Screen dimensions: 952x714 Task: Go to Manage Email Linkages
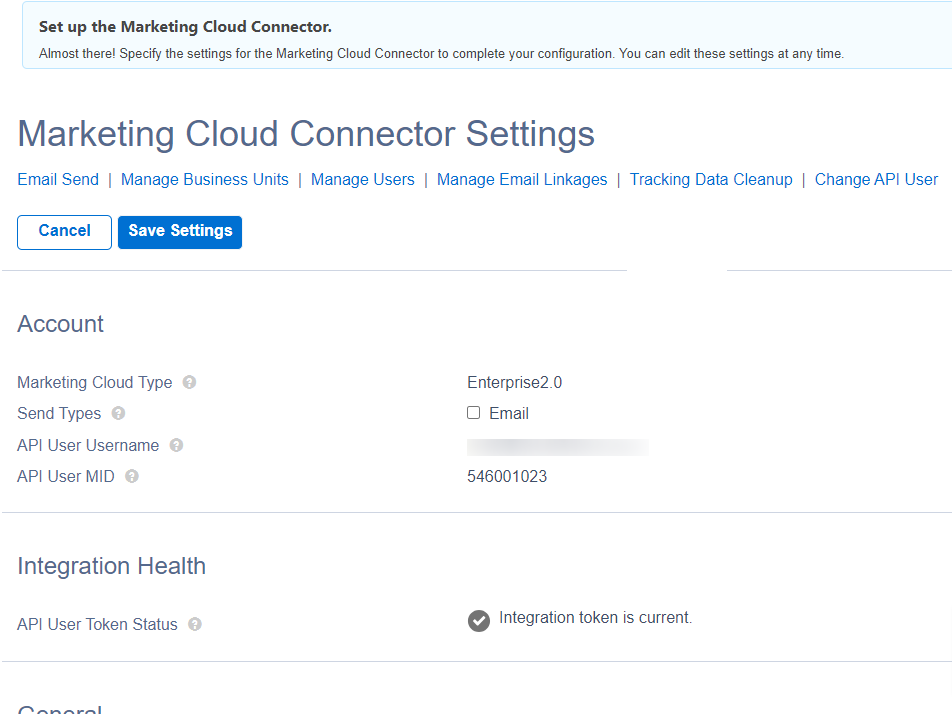click(521, 180)
